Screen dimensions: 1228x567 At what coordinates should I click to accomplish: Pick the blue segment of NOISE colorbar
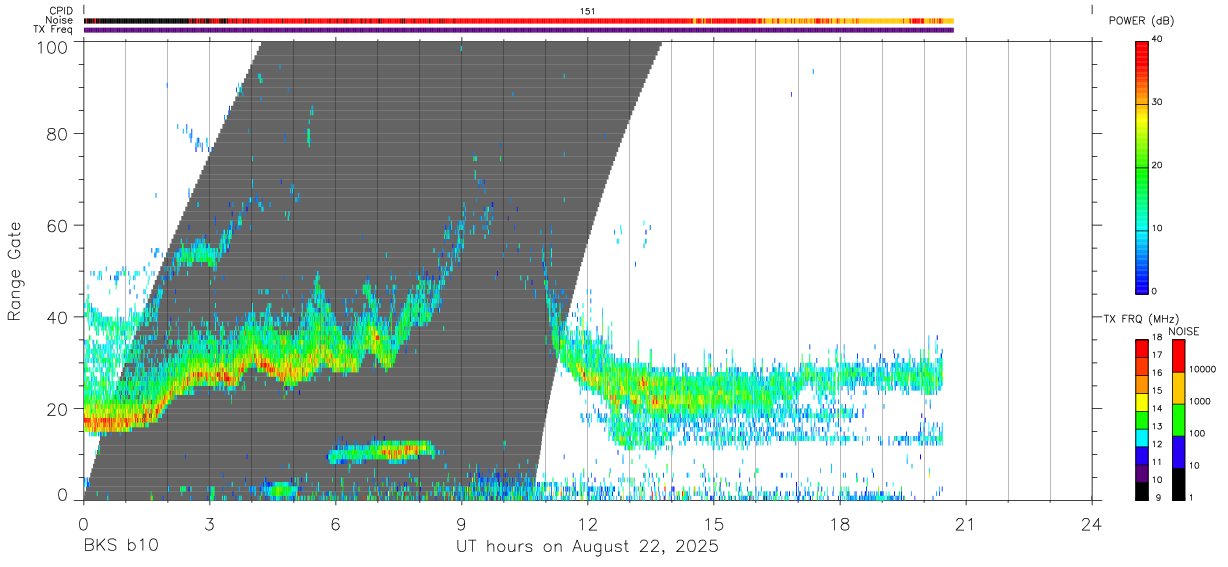[x=1177, y=451]
